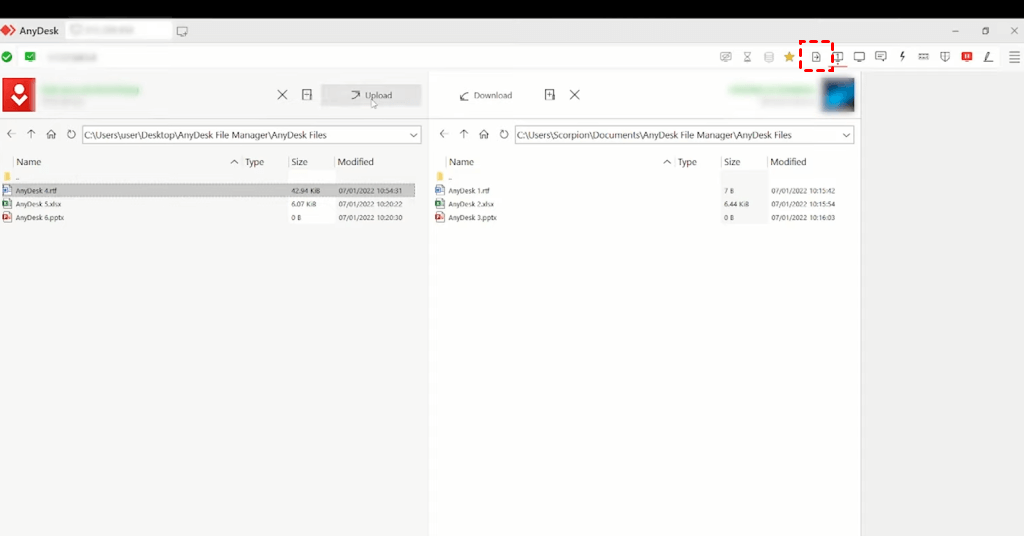
Task: Open the chat speech bubble icon
Action: click(880, 57)
